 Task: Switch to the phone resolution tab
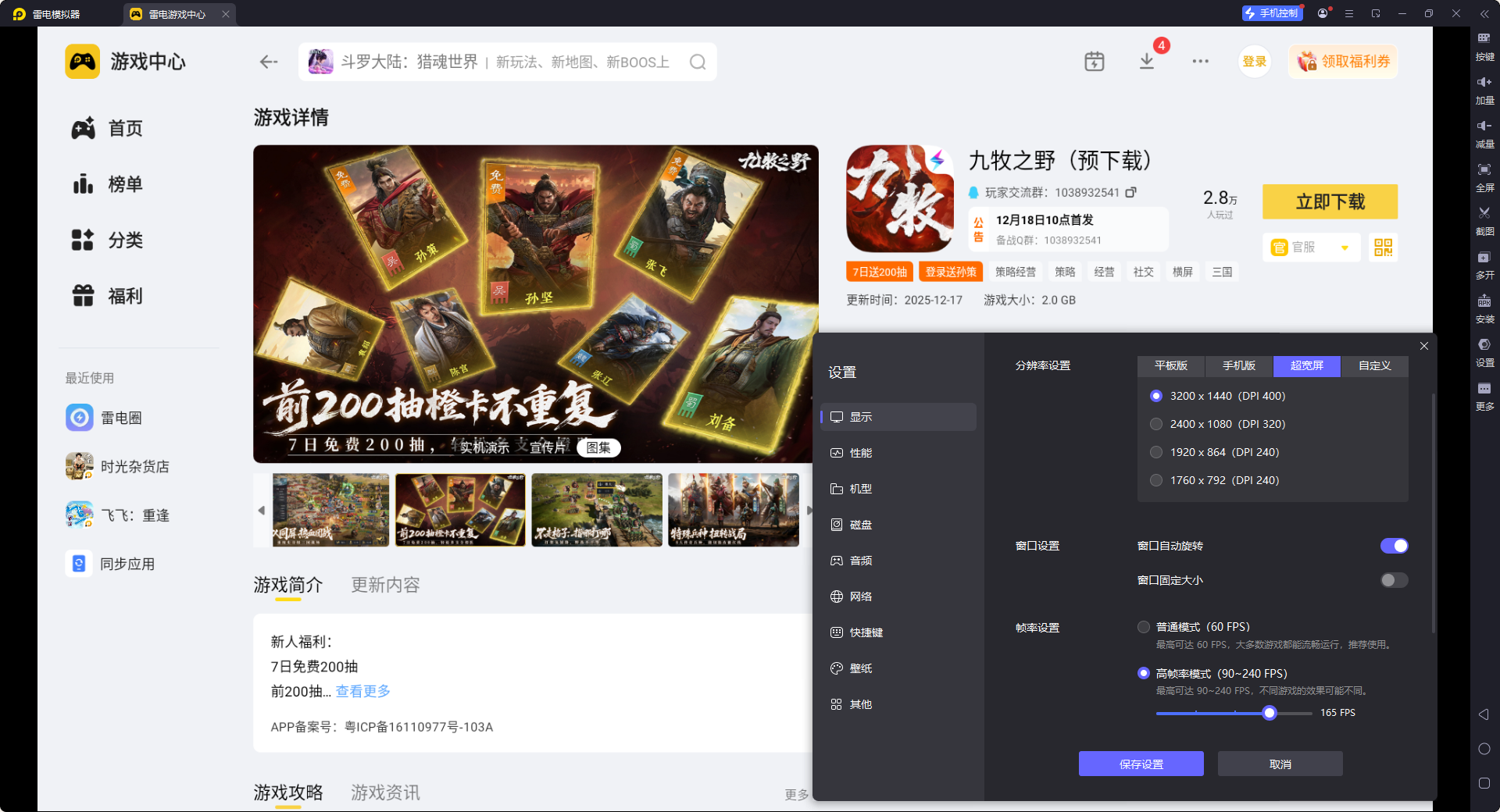(x=1238, y=365)
